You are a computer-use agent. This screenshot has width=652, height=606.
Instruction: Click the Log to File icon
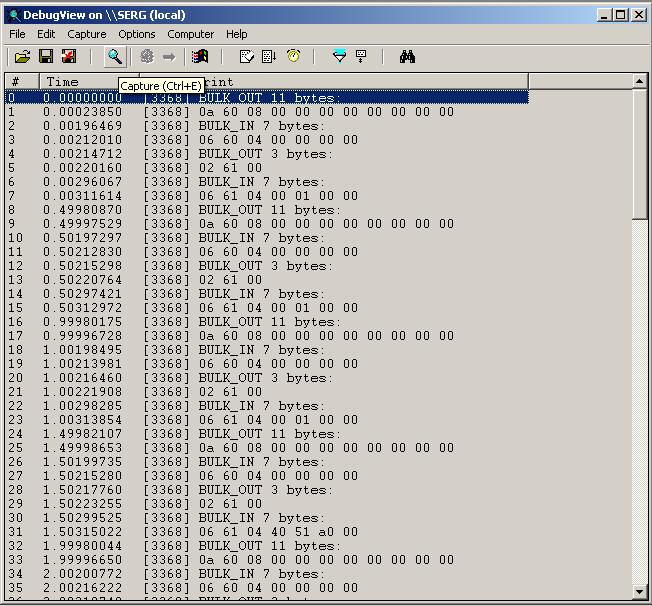(x=69, y=57)
